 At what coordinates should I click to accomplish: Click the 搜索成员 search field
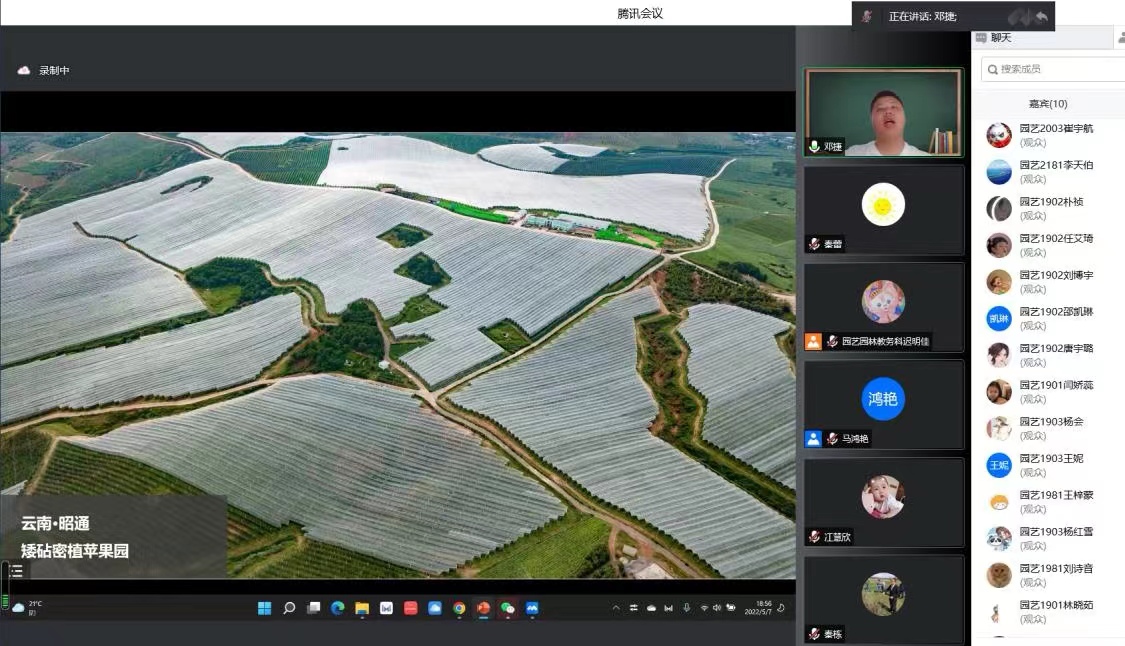point(1055,69)
